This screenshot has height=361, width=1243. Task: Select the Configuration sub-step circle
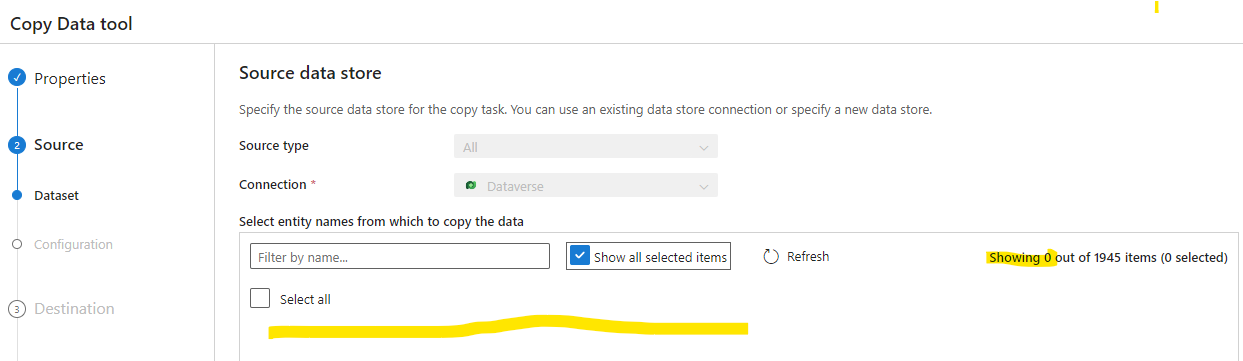tap(16, 244)
